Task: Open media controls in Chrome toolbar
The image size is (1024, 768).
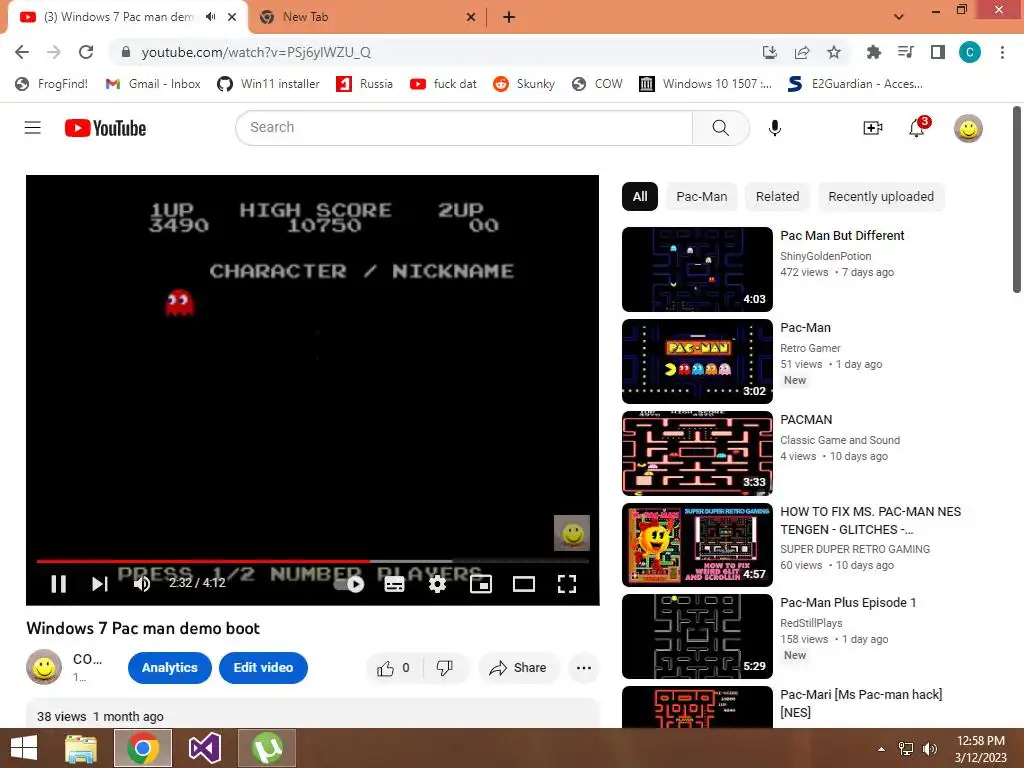Action: tap(906, 52)
